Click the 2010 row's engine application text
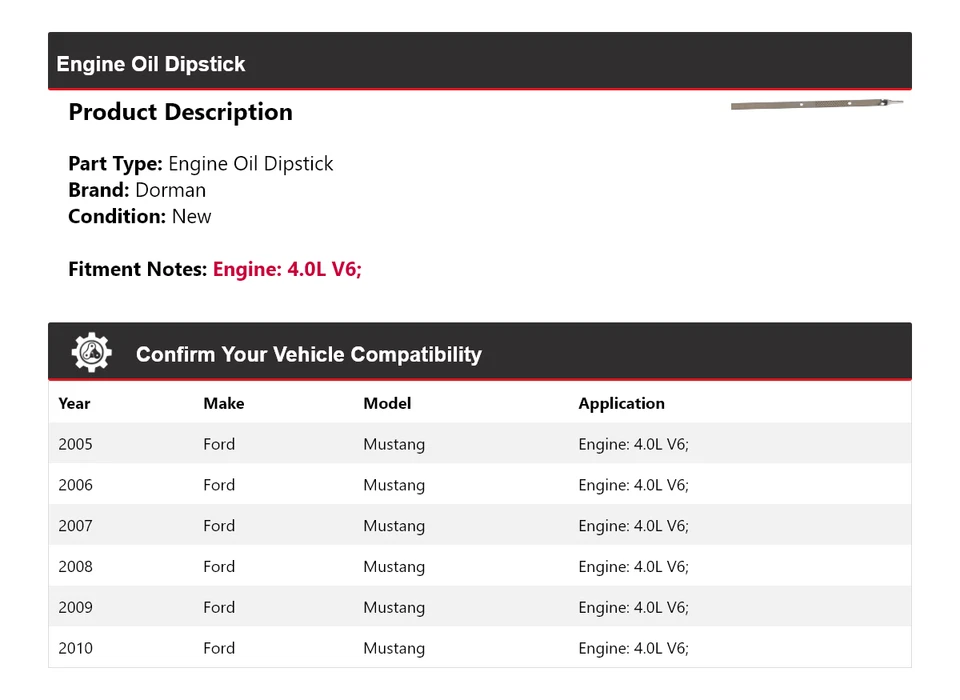Image resolution: width=960 pixels, height=700 pixels. (x=633, y=649)
